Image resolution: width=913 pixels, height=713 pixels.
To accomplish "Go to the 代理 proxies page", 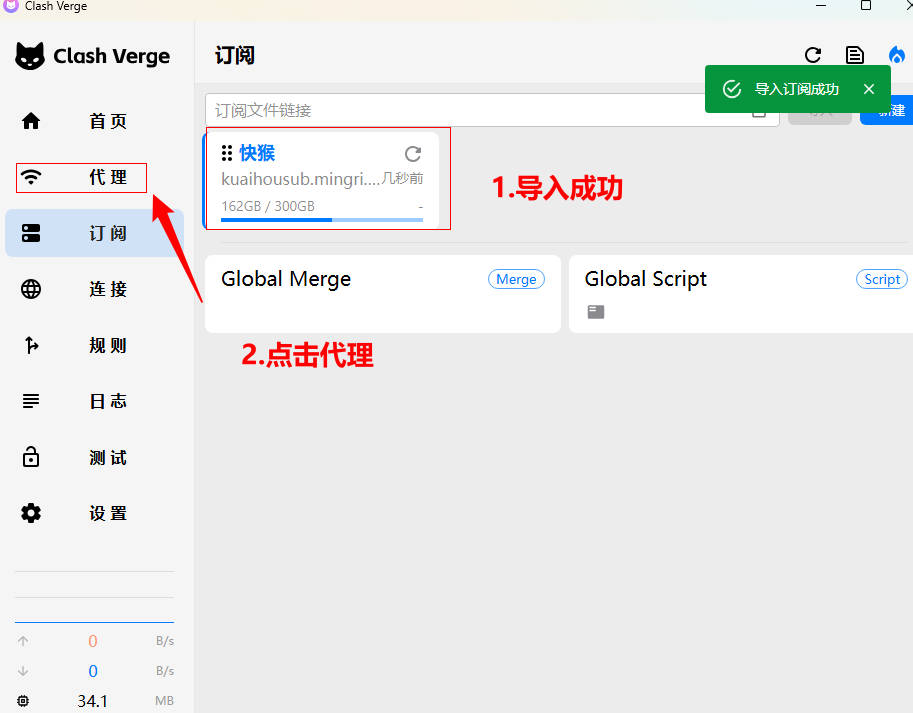I will point(94,178).
